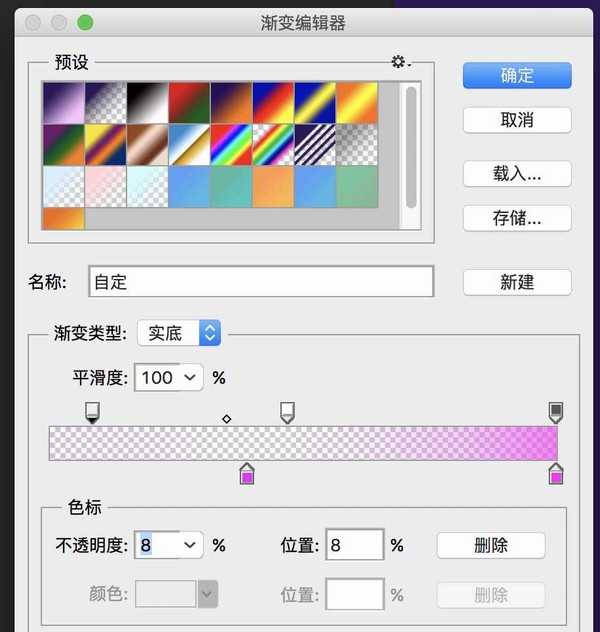600x632 pixels.
Task: Select the blue preset next to cyan transparent
Action: (189, 187)
